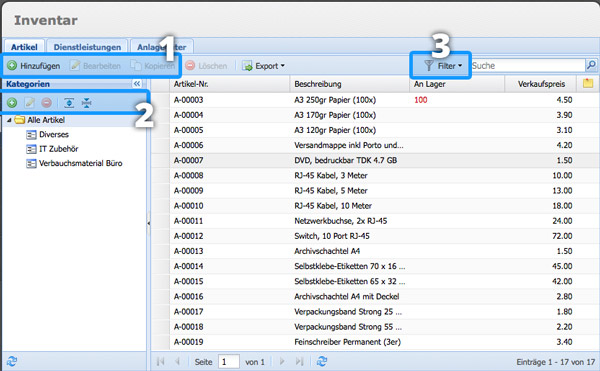Click the category edit pencil icon
600x371 pixels.
(29, 103)
